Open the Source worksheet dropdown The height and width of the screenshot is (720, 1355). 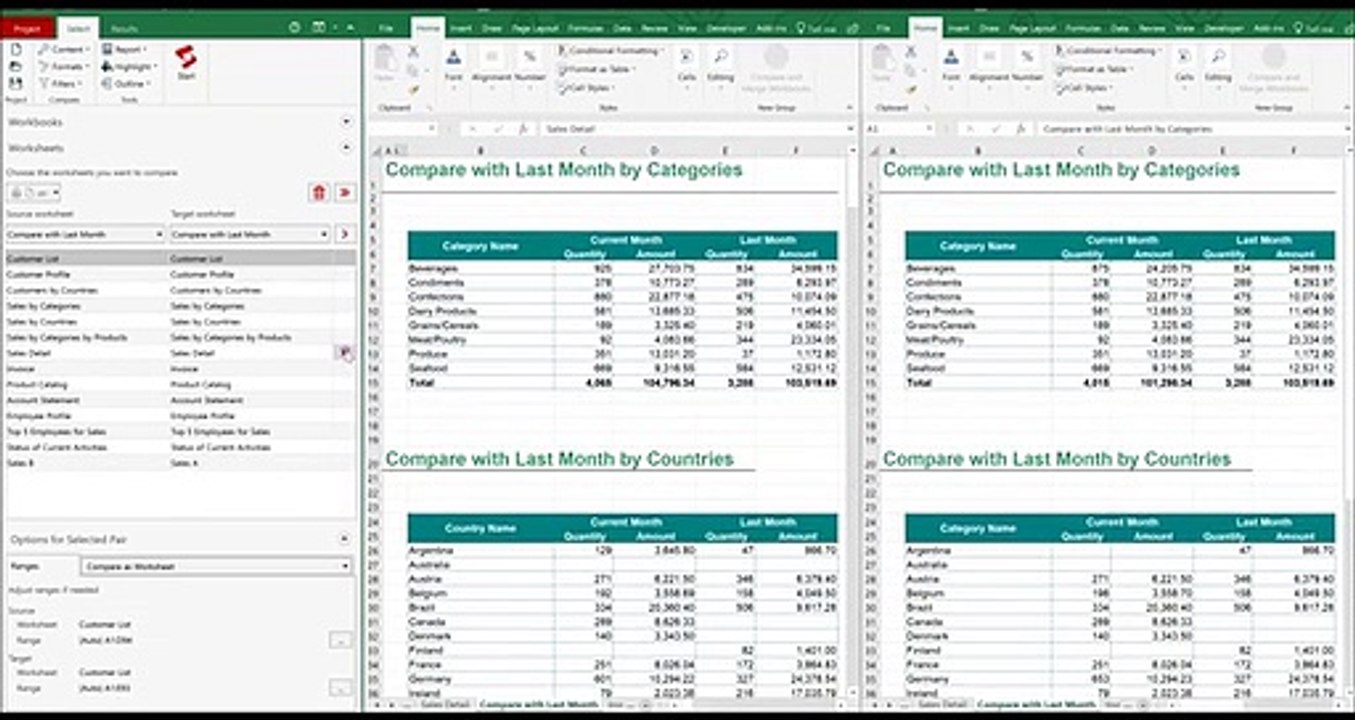(84, 234)
